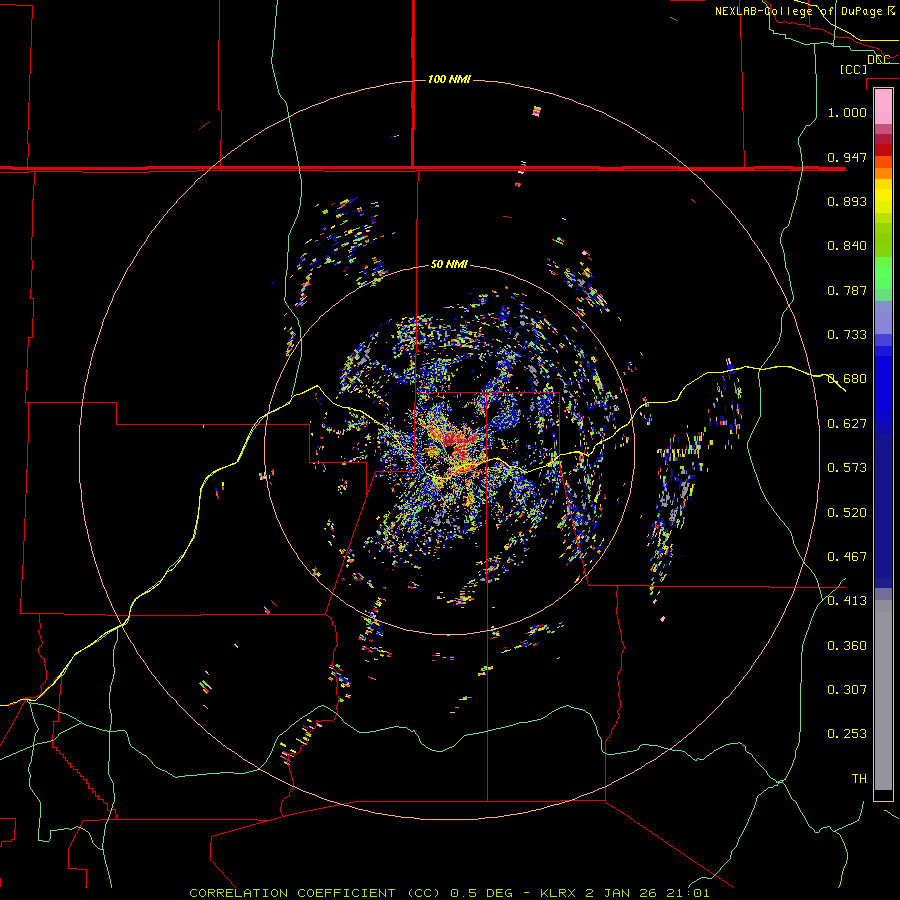Select the 50 NMI range ring label
Viewport: 900px width, 900px height.
449,264
